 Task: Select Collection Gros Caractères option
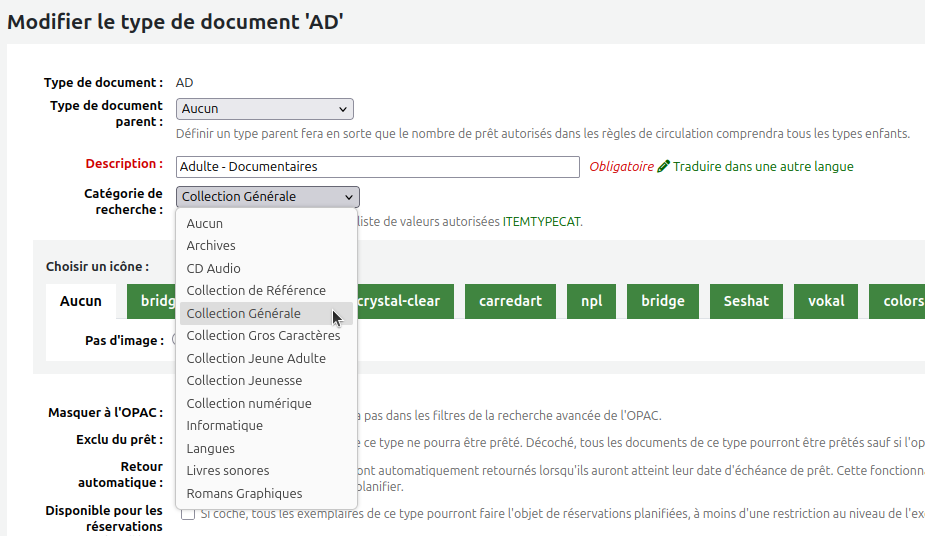[x=267, y=336]
